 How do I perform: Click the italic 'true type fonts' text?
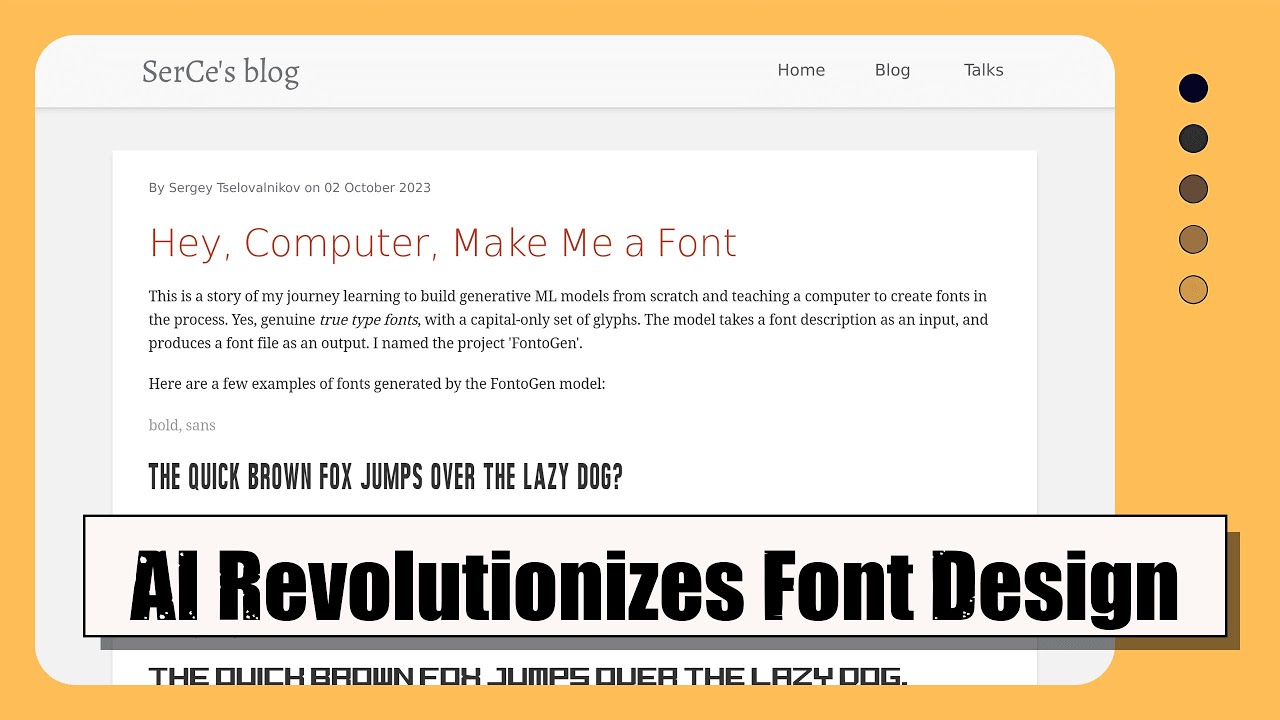(x=368, y=320)
